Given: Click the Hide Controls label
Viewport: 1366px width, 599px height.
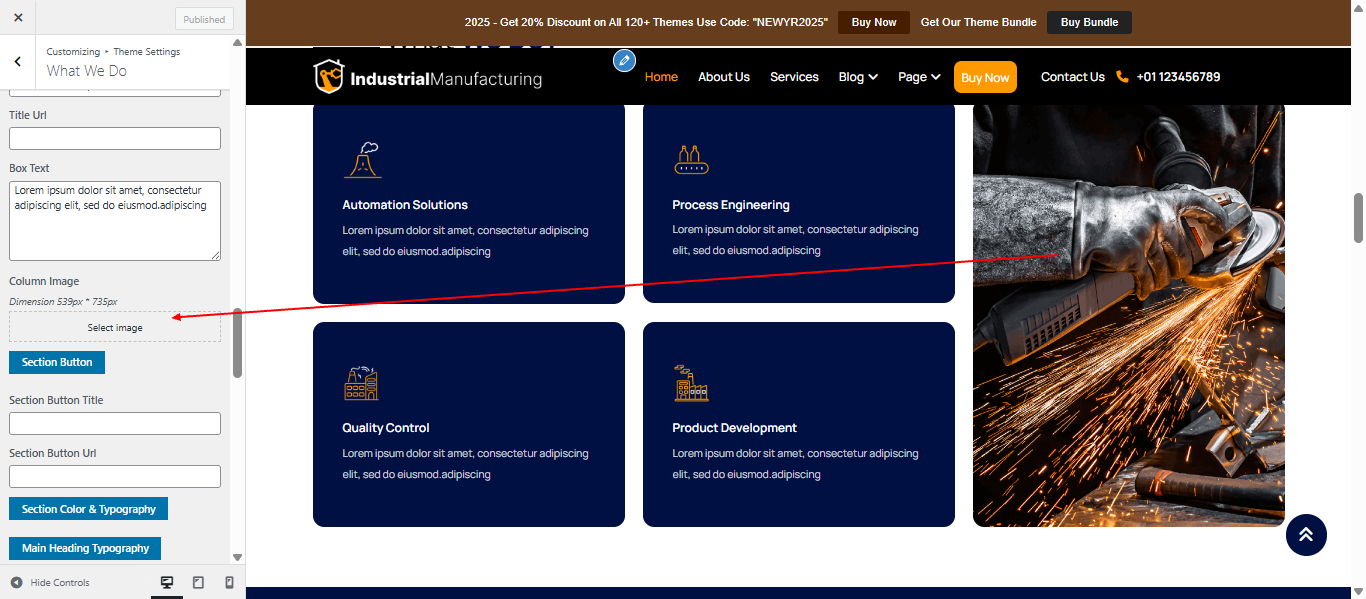Looking at the screenshot, I should 60,582.
